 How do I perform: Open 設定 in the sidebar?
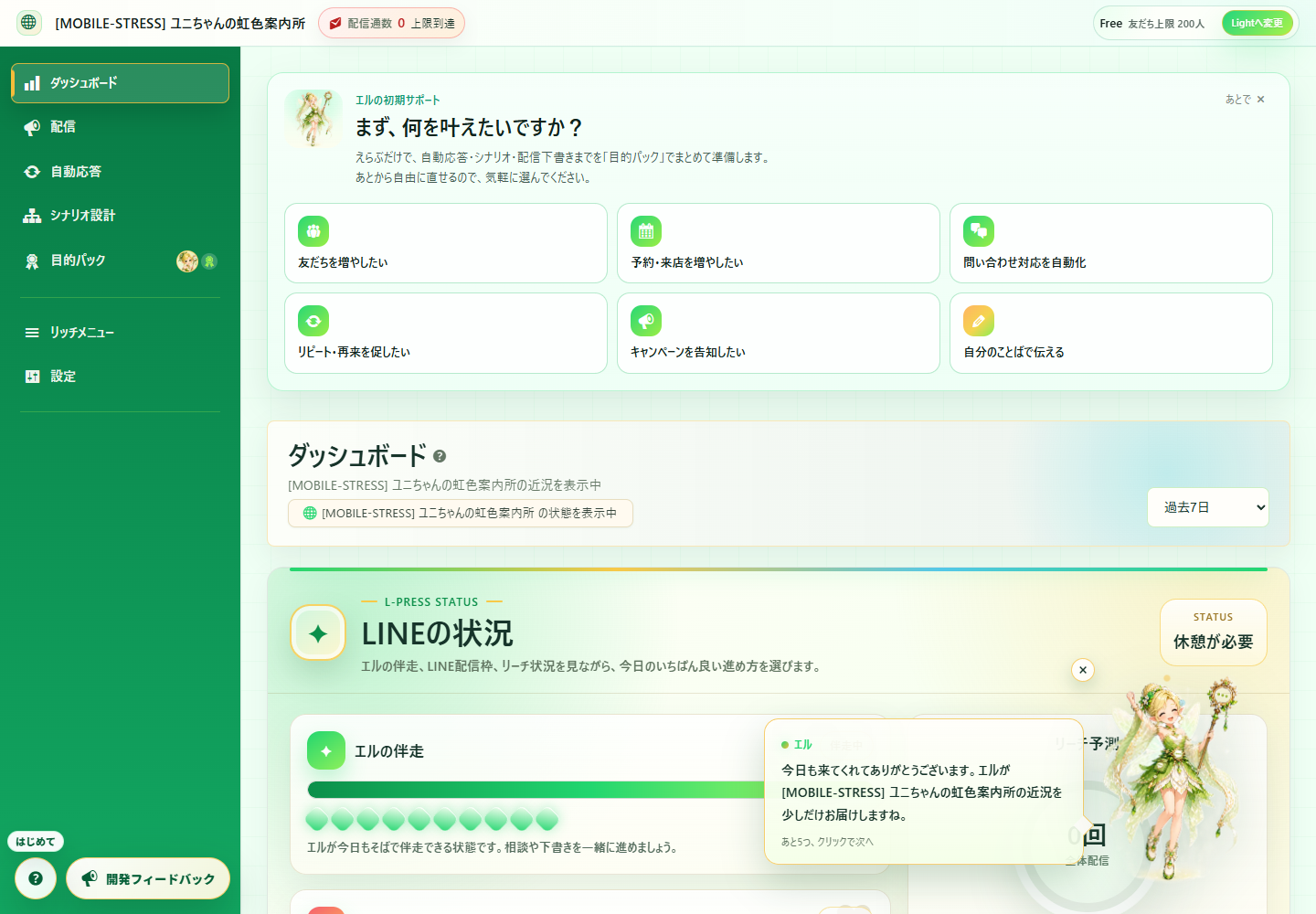pyautogui.click(x=120, y=377)
